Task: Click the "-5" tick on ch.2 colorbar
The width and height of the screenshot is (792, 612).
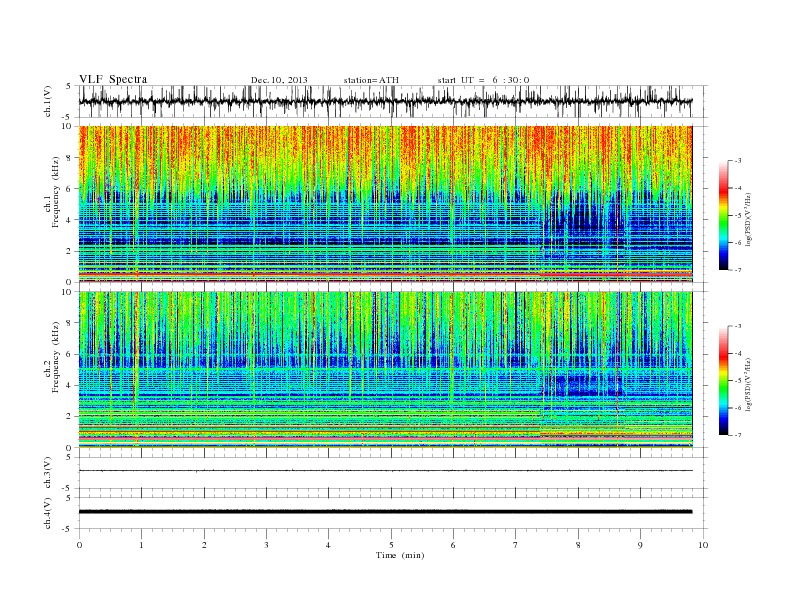Action: click(x=737, y=380)
